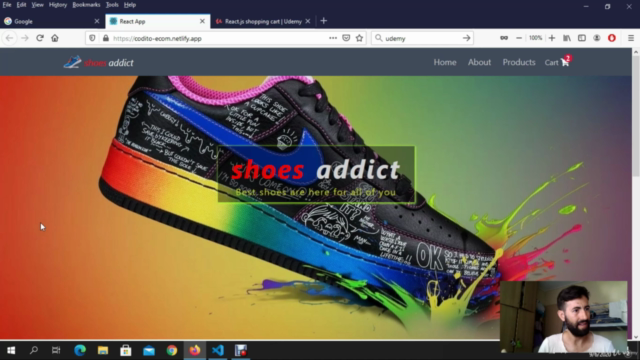The image size is (640, 360).
Task: Click the red extension icon in toolbar
Action: (612, 38)
